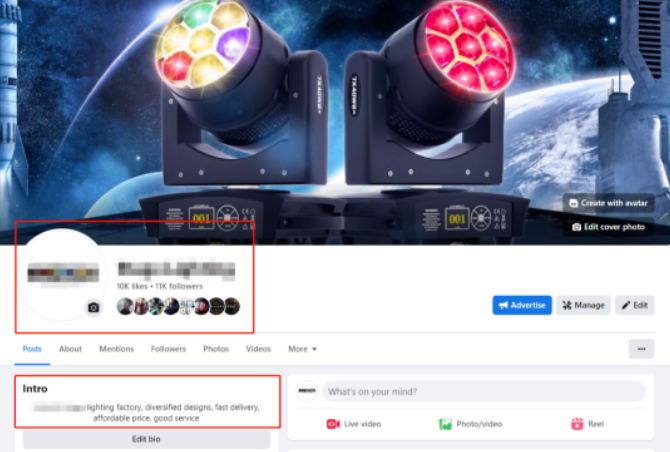Open the Mentions tab
The image size is (670, 452).
tap(117, 349)
